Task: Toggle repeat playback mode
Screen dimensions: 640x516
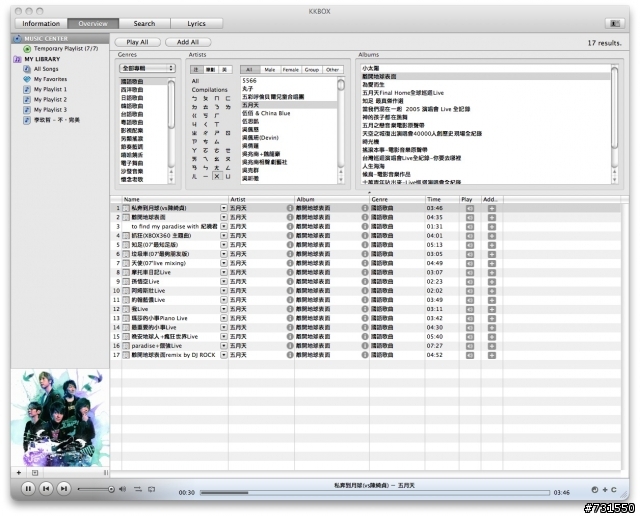Action: pyautogui.click(x=151, y=489)
